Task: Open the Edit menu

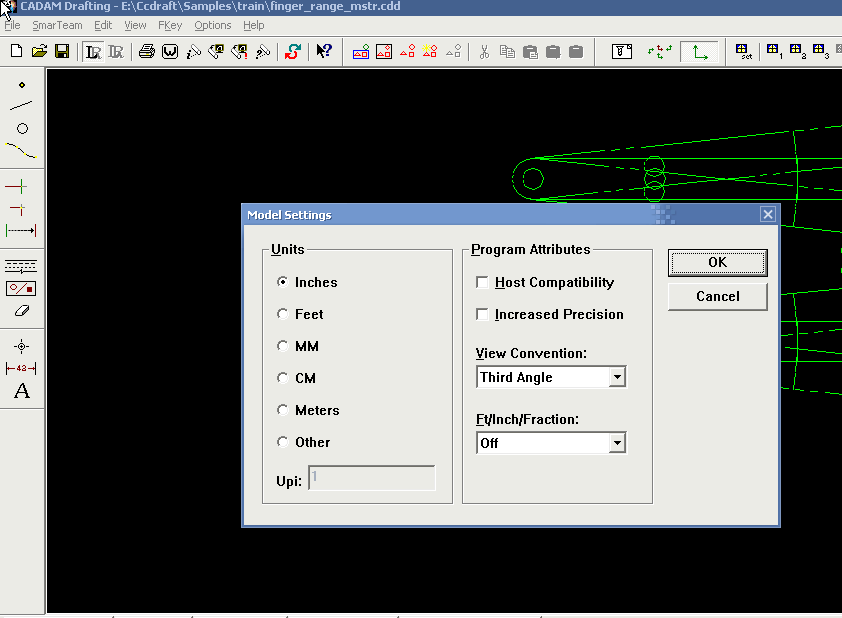Action: tap(103, 25)
